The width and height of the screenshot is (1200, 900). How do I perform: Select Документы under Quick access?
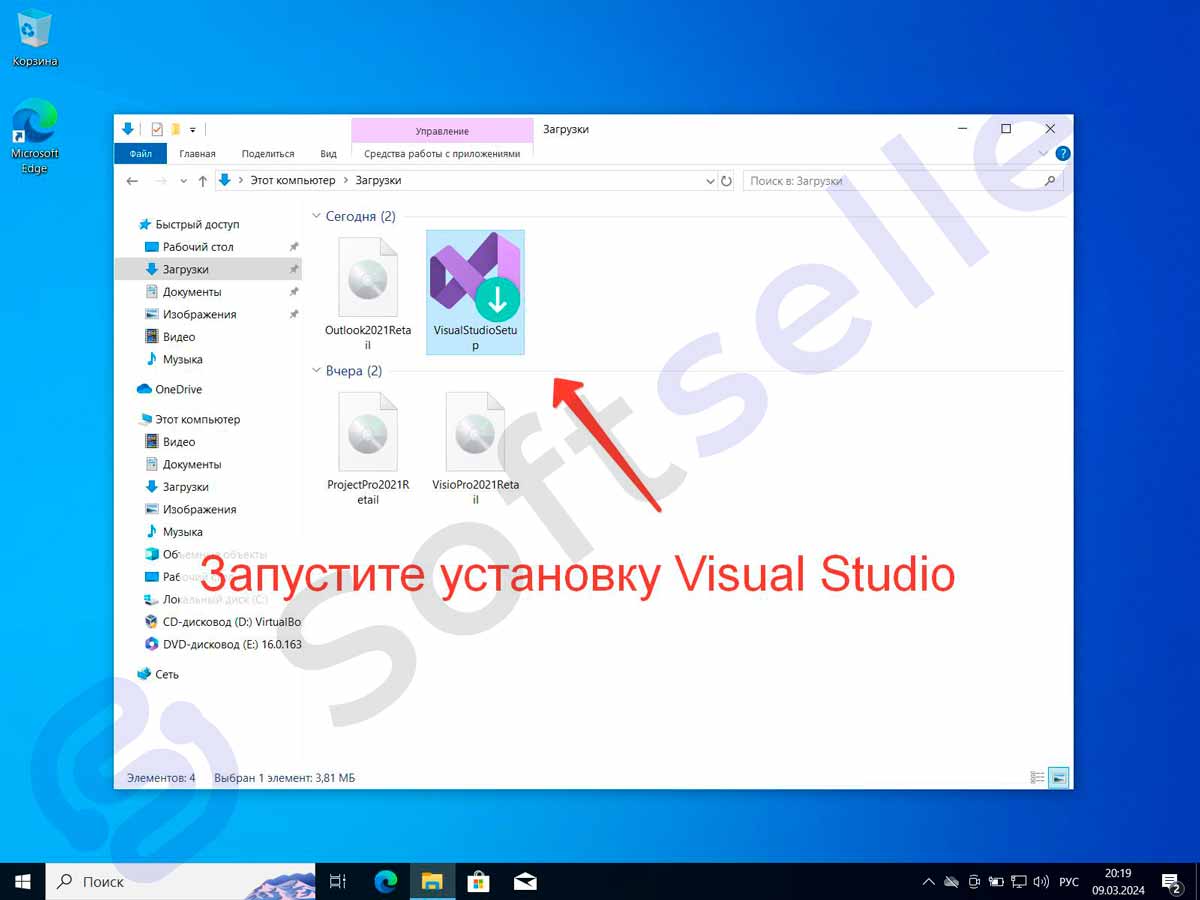click(192, 292)
